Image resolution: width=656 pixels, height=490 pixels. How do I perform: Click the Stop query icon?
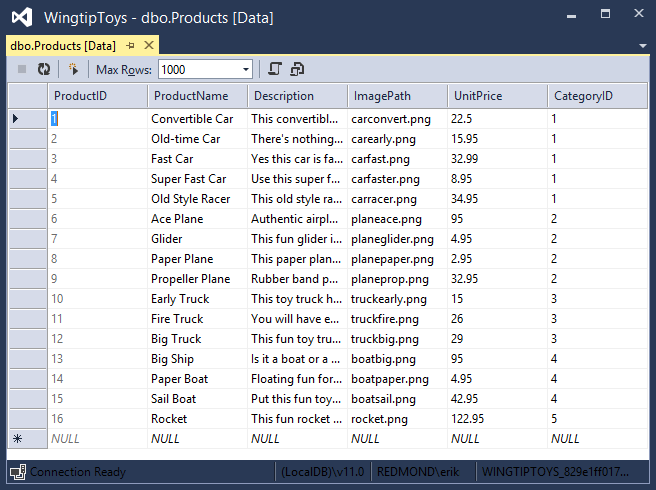pos(22,69)
